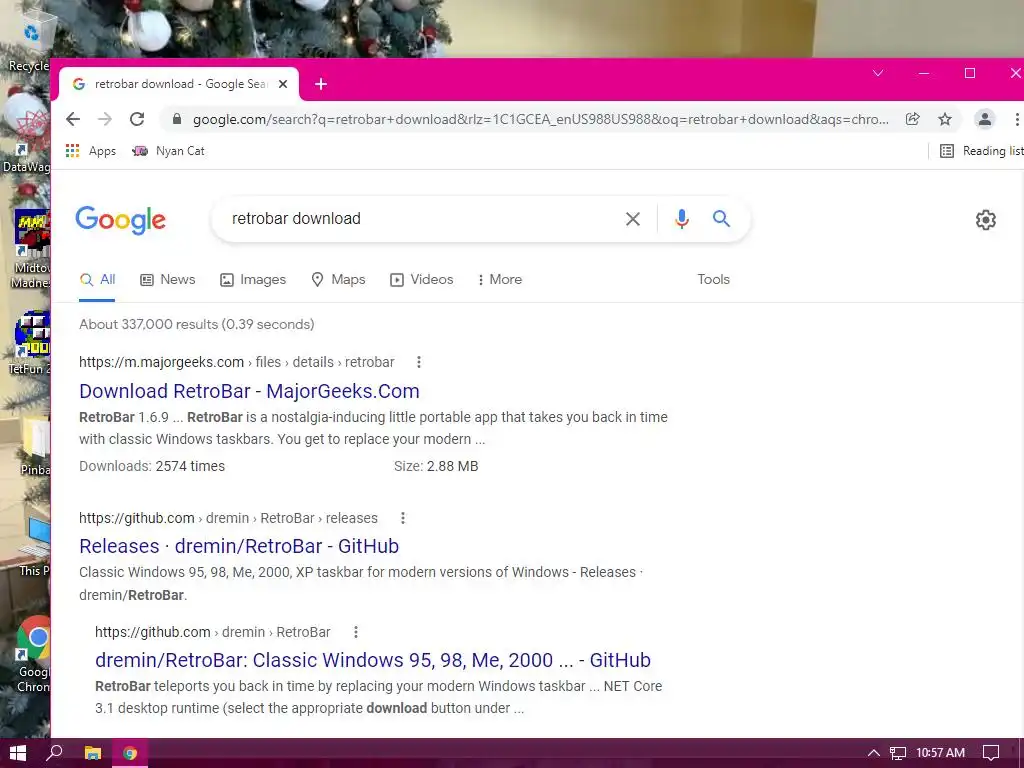Open taskbar search magnifier
This screenshot has width=1024, height=768.
55,753
